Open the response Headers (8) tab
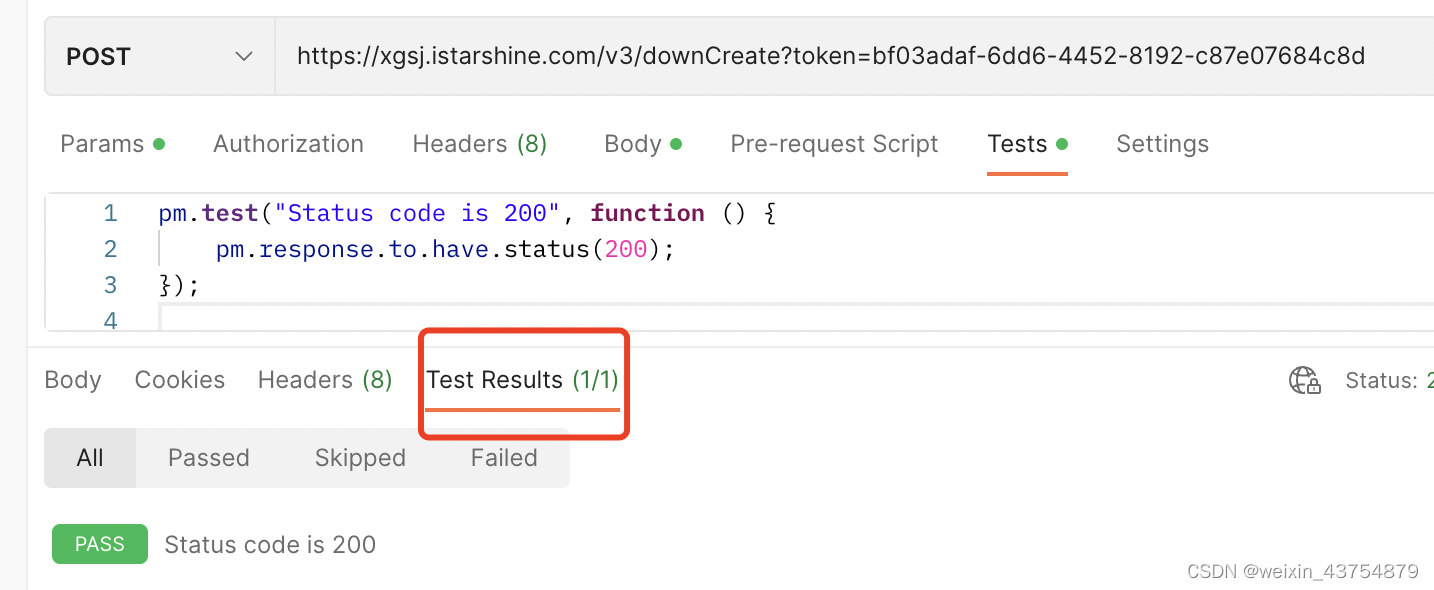 tap(325, 380)
